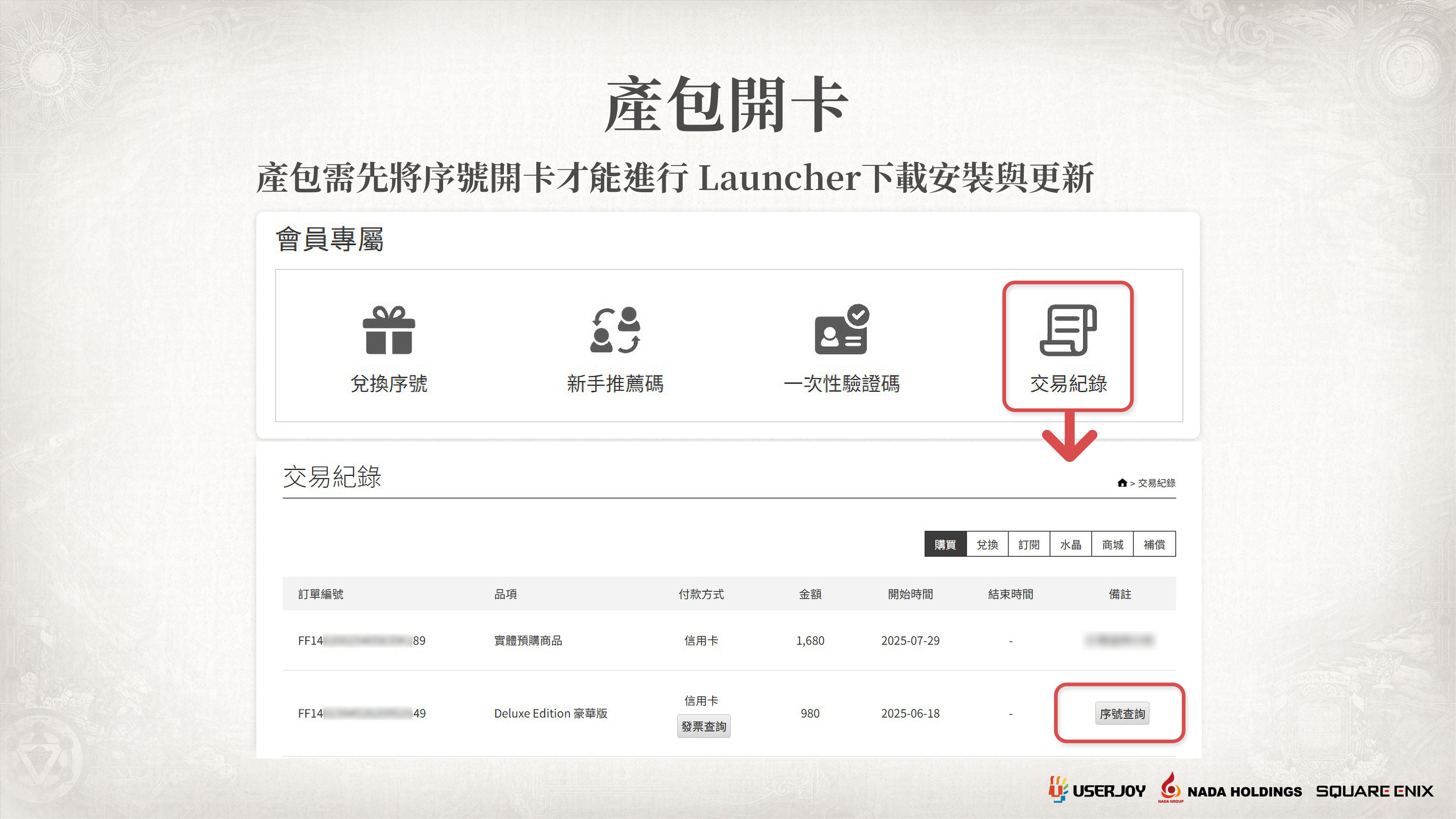Click the 交易紀錄 breadcrumb link
Viewport: 1456px width, 819px height.
1156,483
